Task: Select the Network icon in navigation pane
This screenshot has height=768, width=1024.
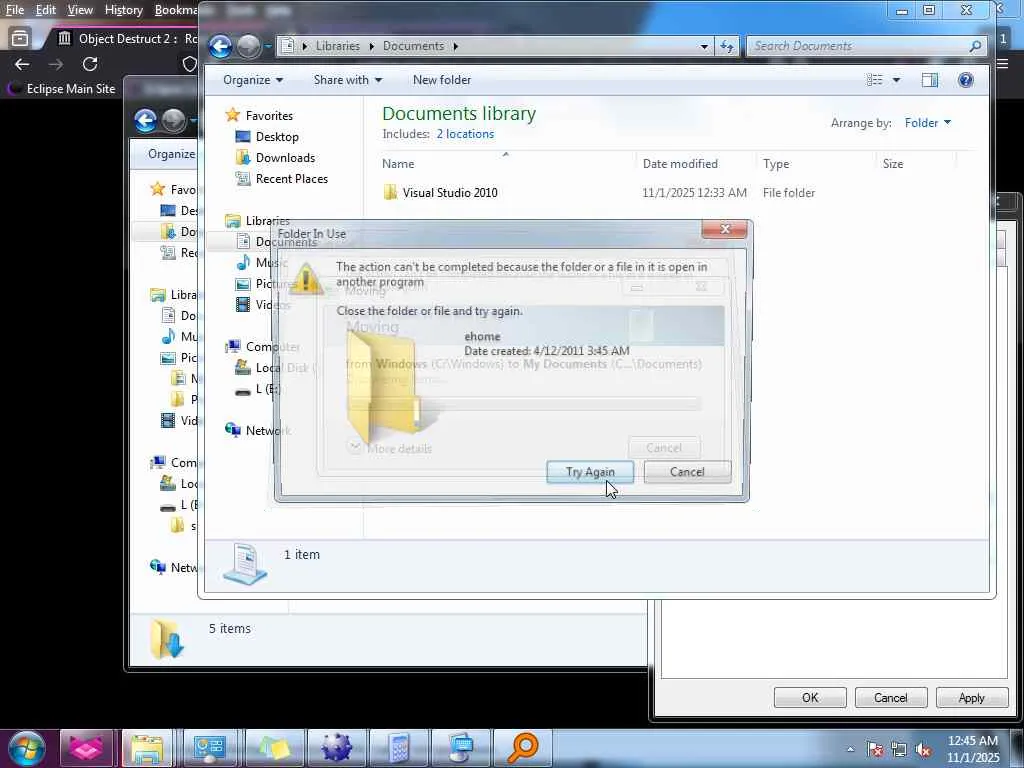Action: pyautogui.click(x=232, y=430)
